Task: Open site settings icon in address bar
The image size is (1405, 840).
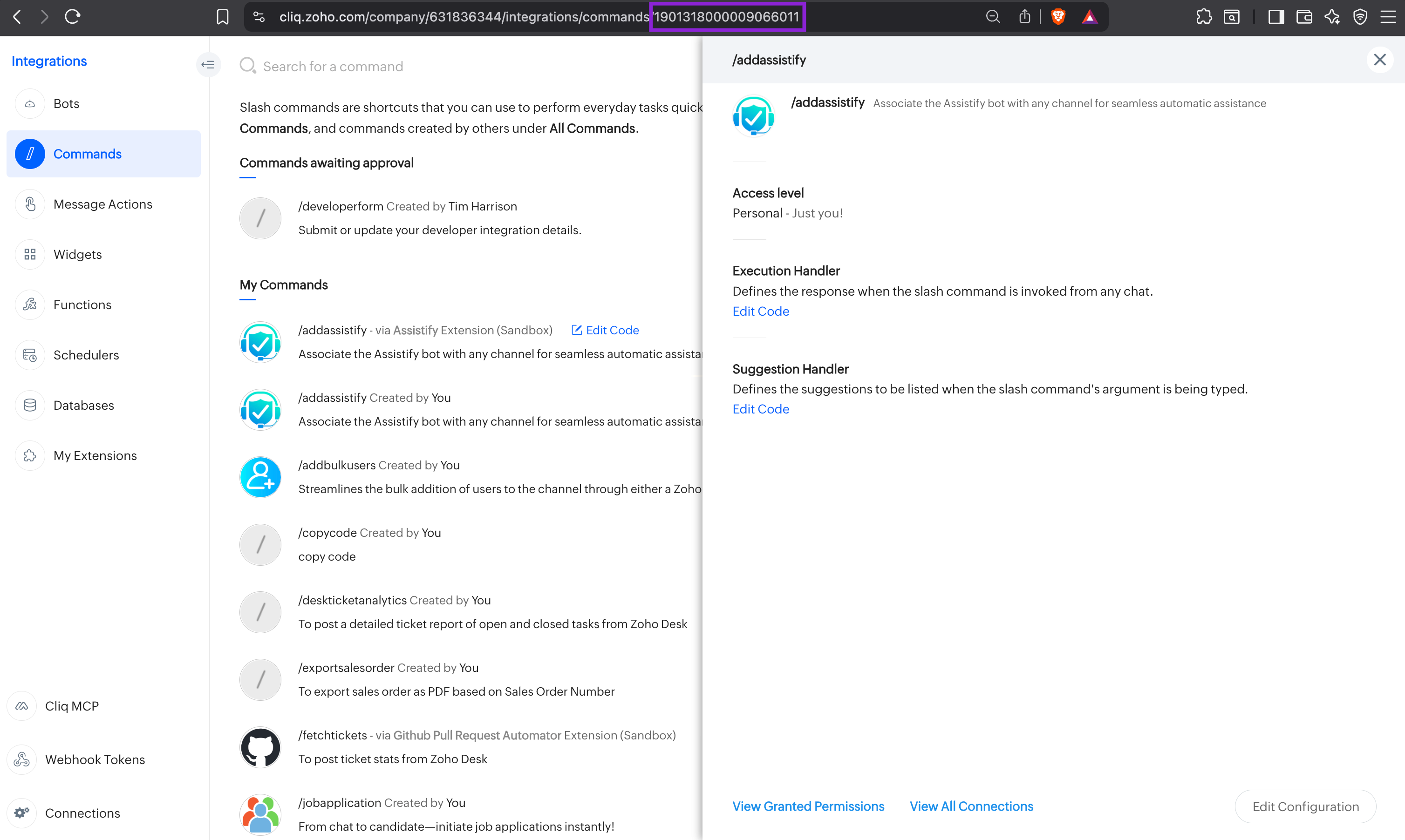Action: pos(259,17)
